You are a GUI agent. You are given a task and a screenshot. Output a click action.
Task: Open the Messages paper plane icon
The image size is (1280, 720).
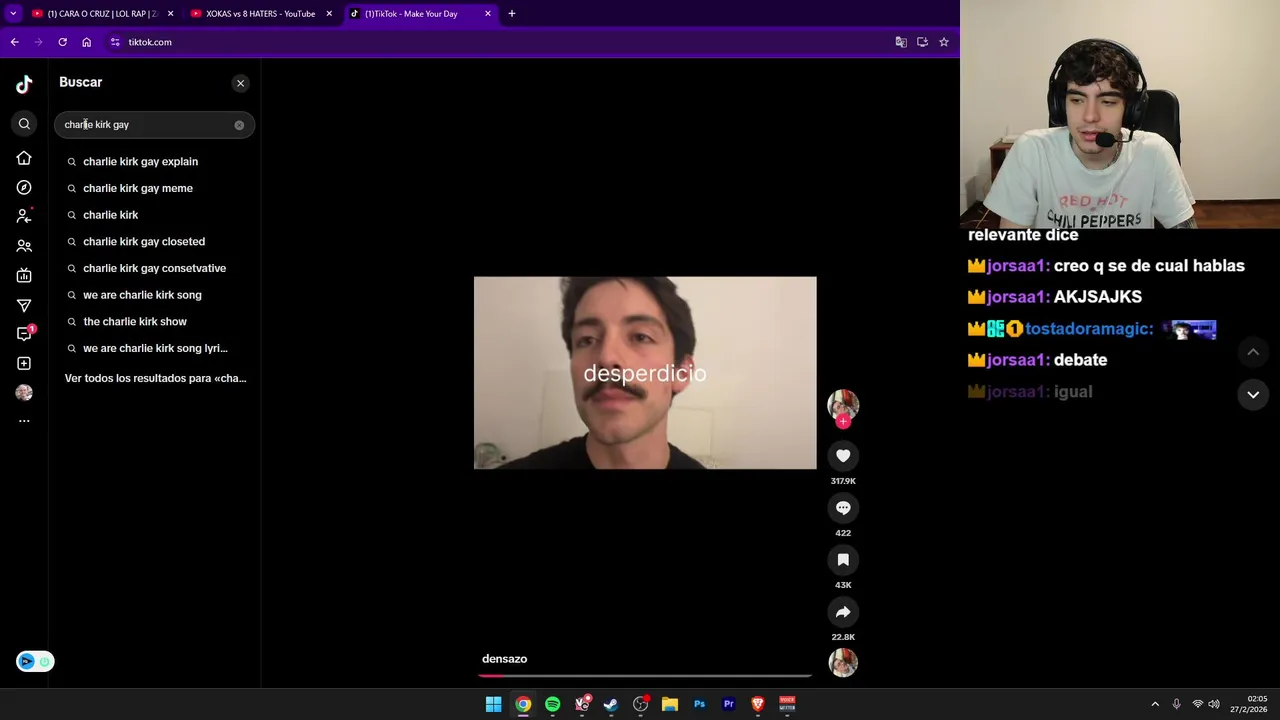click(x=24, y=305)
